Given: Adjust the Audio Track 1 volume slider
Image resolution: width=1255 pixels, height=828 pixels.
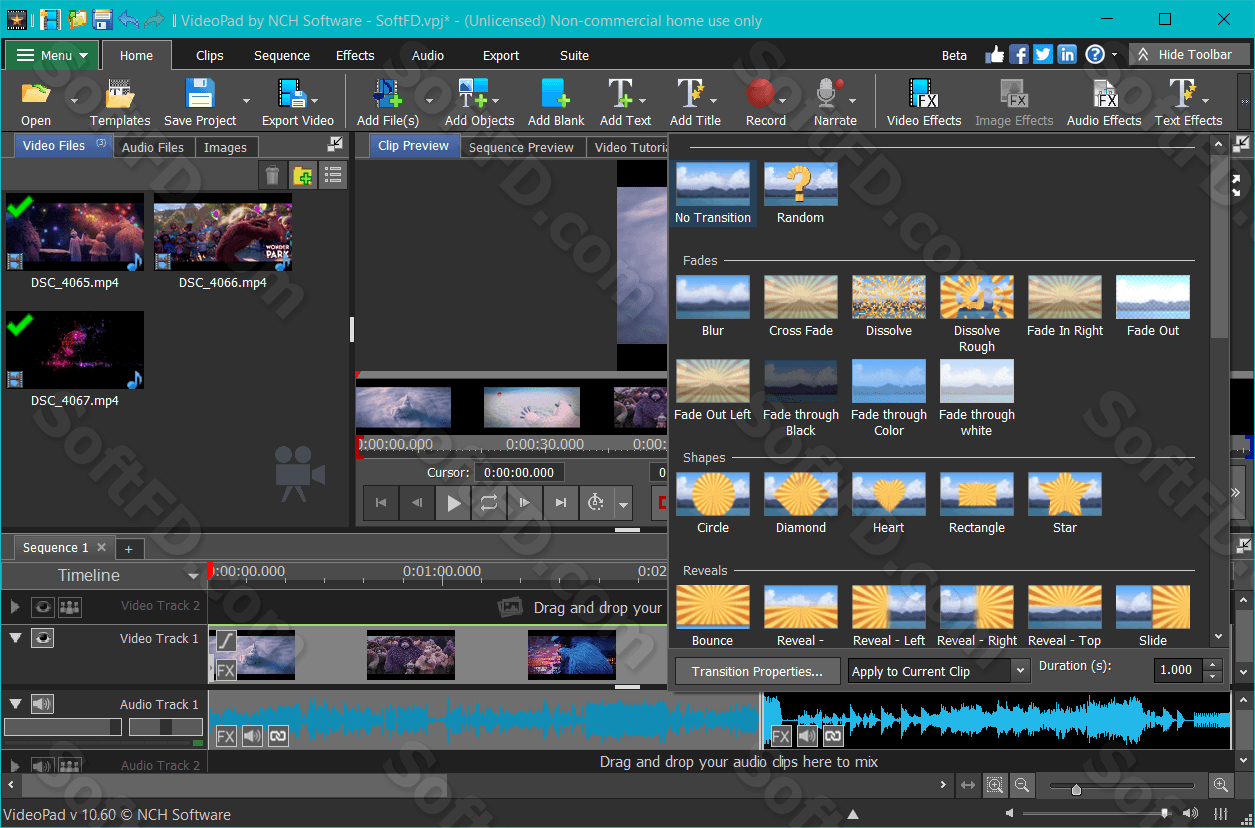Looking at the screenshot, I should tap(62, 727).
